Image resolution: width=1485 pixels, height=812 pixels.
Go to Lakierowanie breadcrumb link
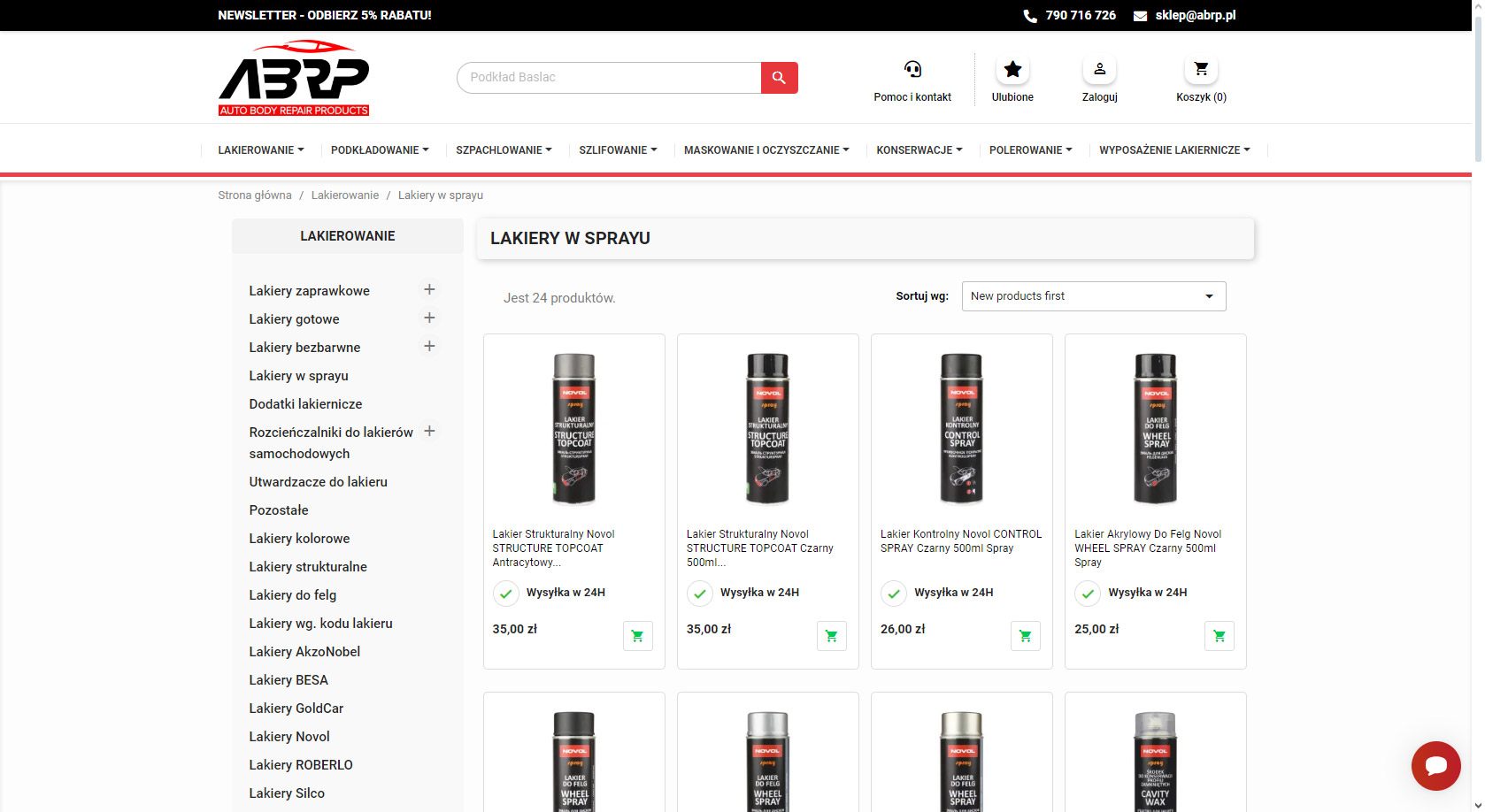click(345, 195)
